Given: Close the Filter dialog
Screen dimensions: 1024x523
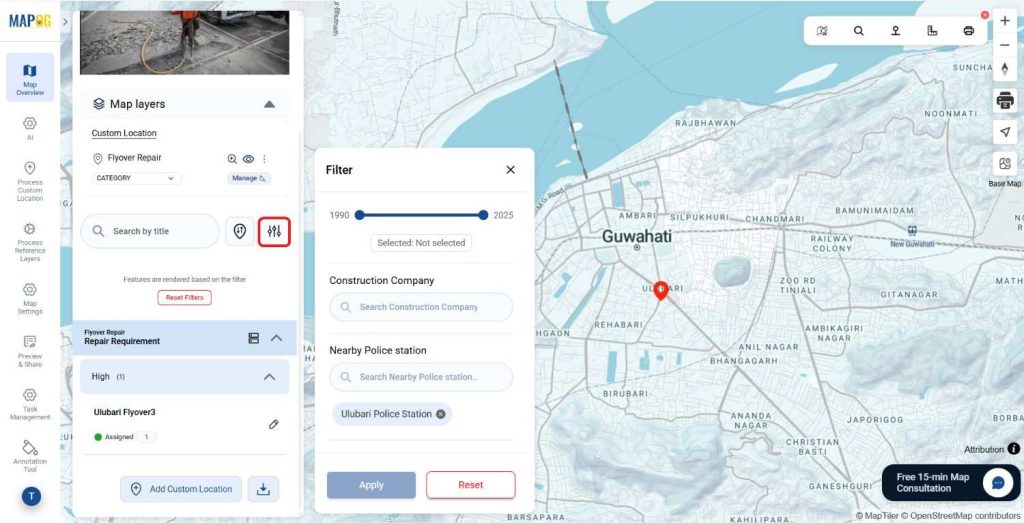Looking at the screenshot, I should 511,170.
